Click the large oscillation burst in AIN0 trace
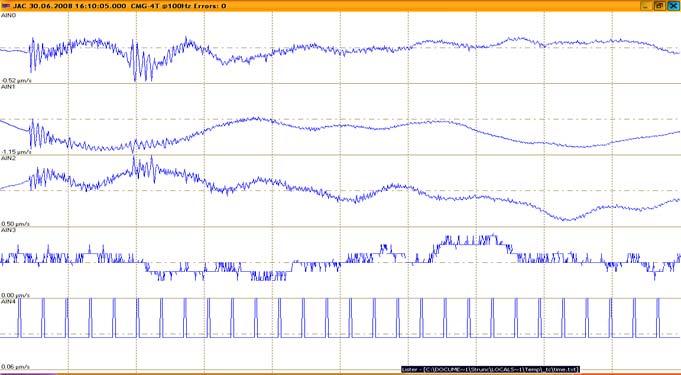Screen dimensions: 681x375 (x=142, y=61)
